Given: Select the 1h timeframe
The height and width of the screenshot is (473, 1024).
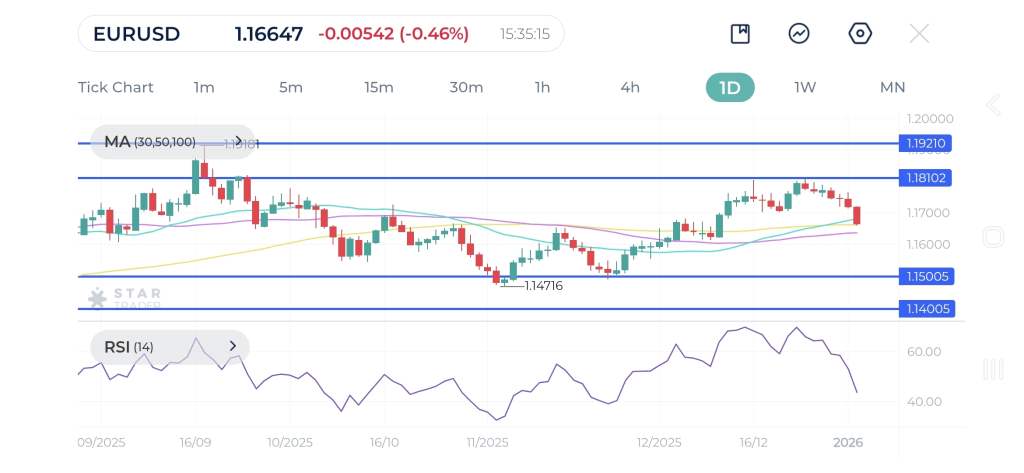Looking at the screenshot, I should 542,88.
